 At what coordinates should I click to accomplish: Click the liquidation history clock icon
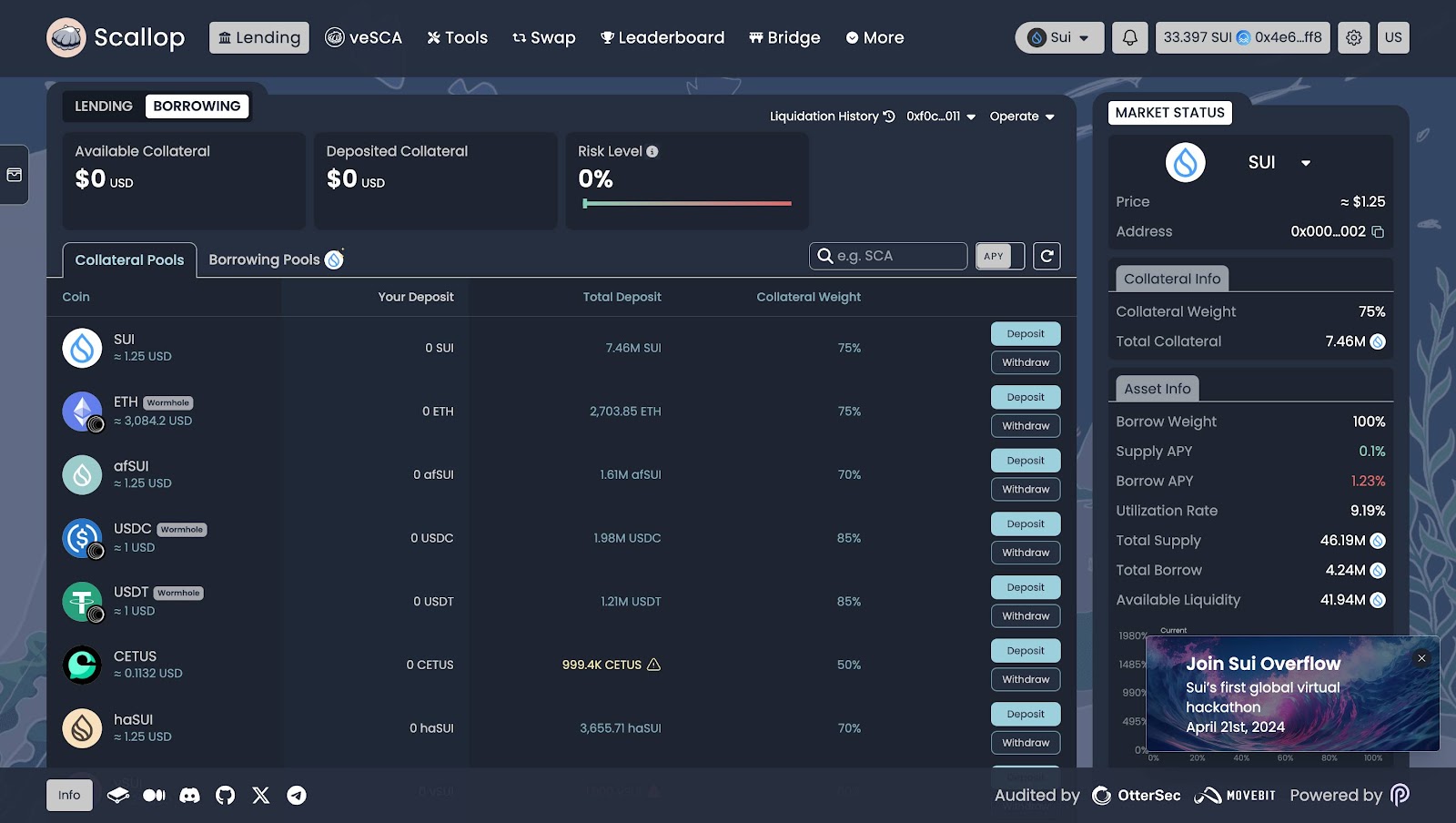tap(889, 116)
